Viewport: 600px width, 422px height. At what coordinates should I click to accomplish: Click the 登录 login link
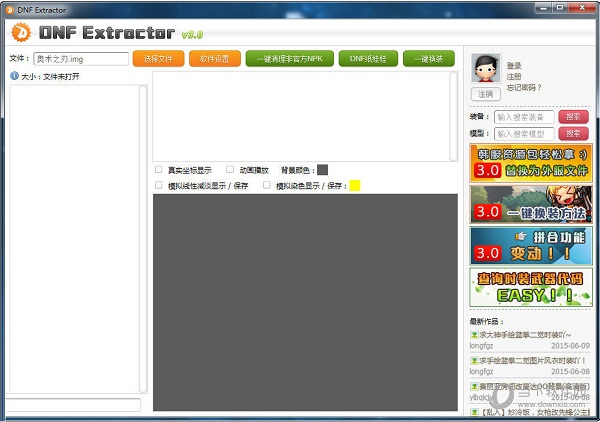click(x=514, y=66)
